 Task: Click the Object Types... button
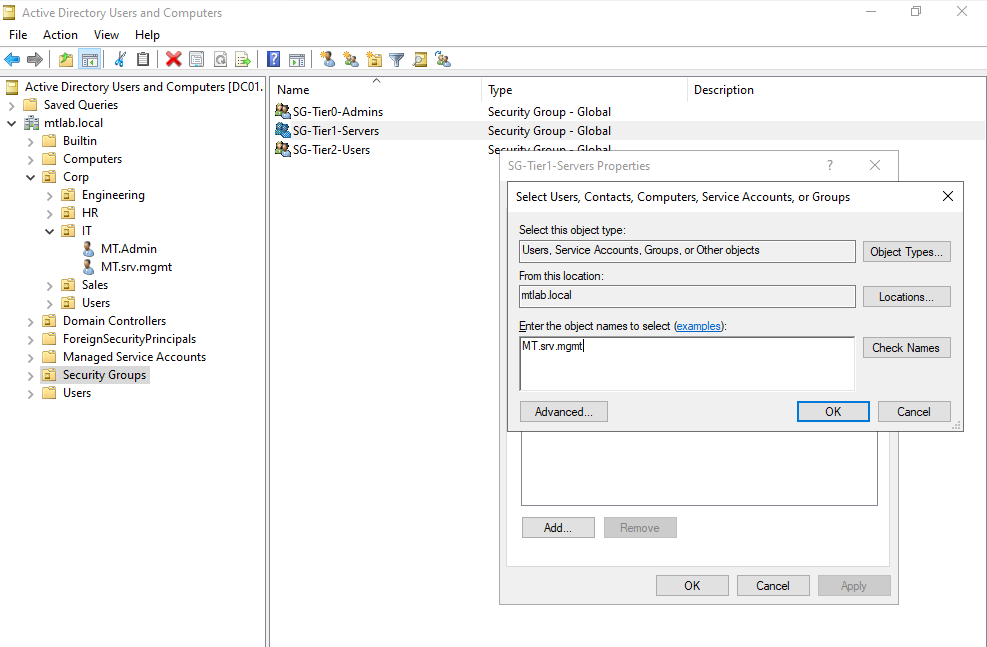click(x=906, y=252)
